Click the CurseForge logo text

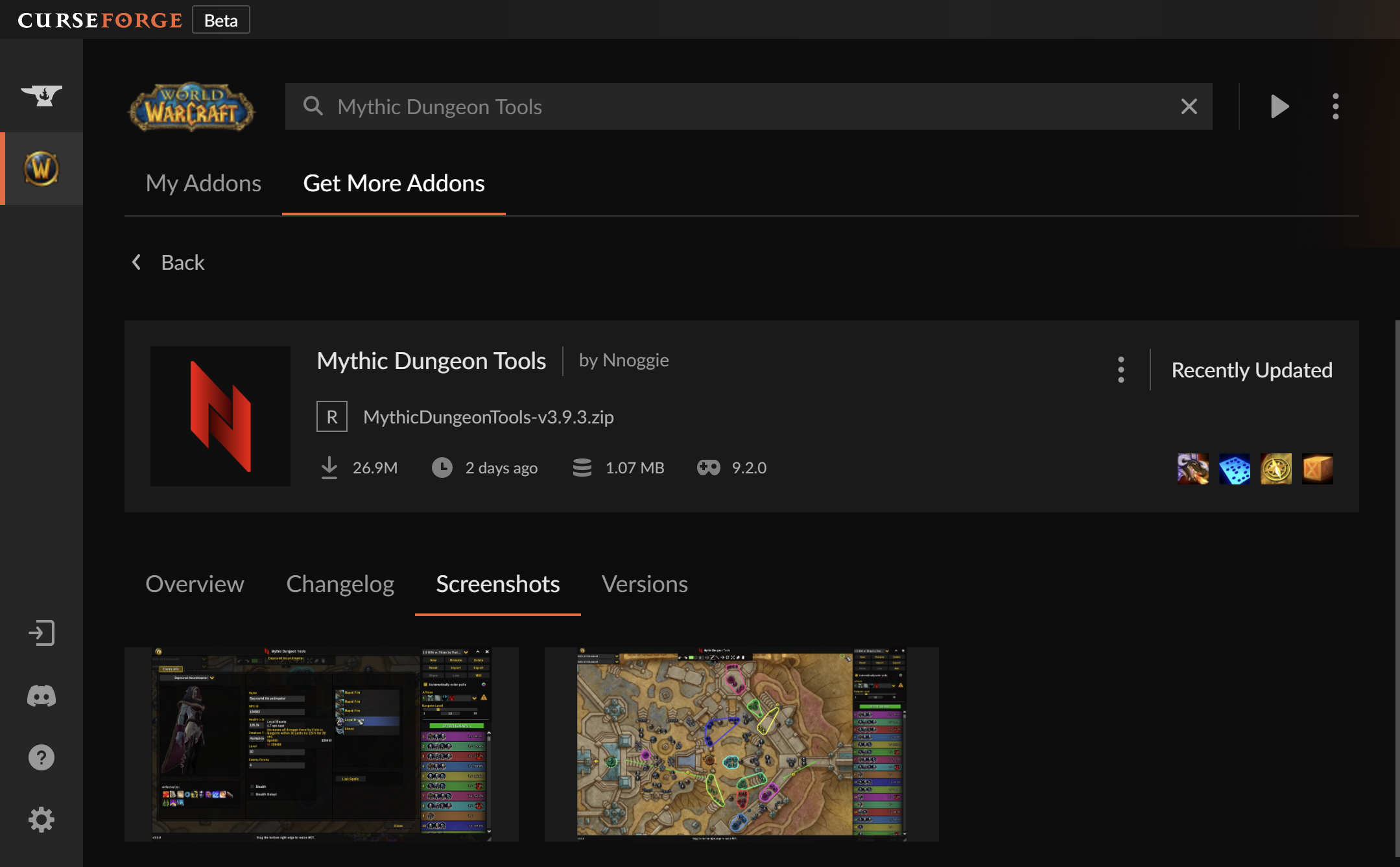coord(100,20)
